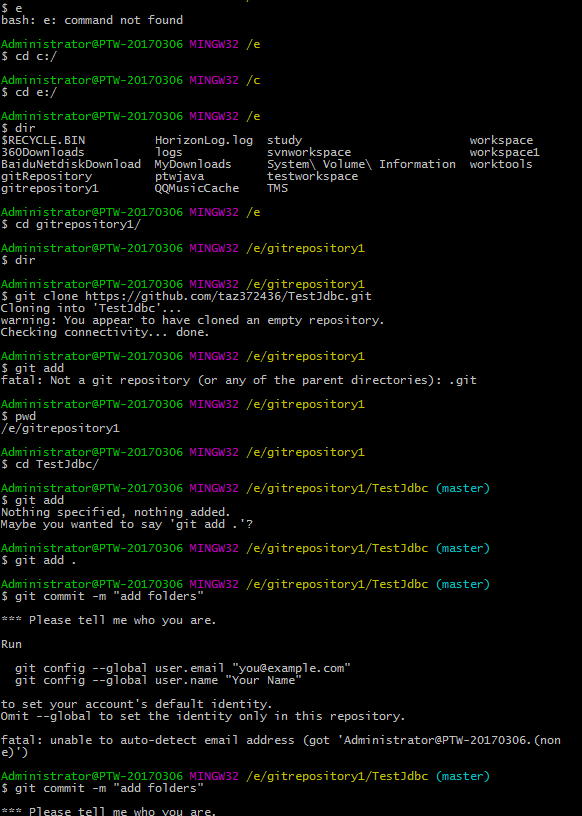This screenshot has height=816, width=582.
Task: Click the standalone 'Run' line
Action: tap(11, 644)
